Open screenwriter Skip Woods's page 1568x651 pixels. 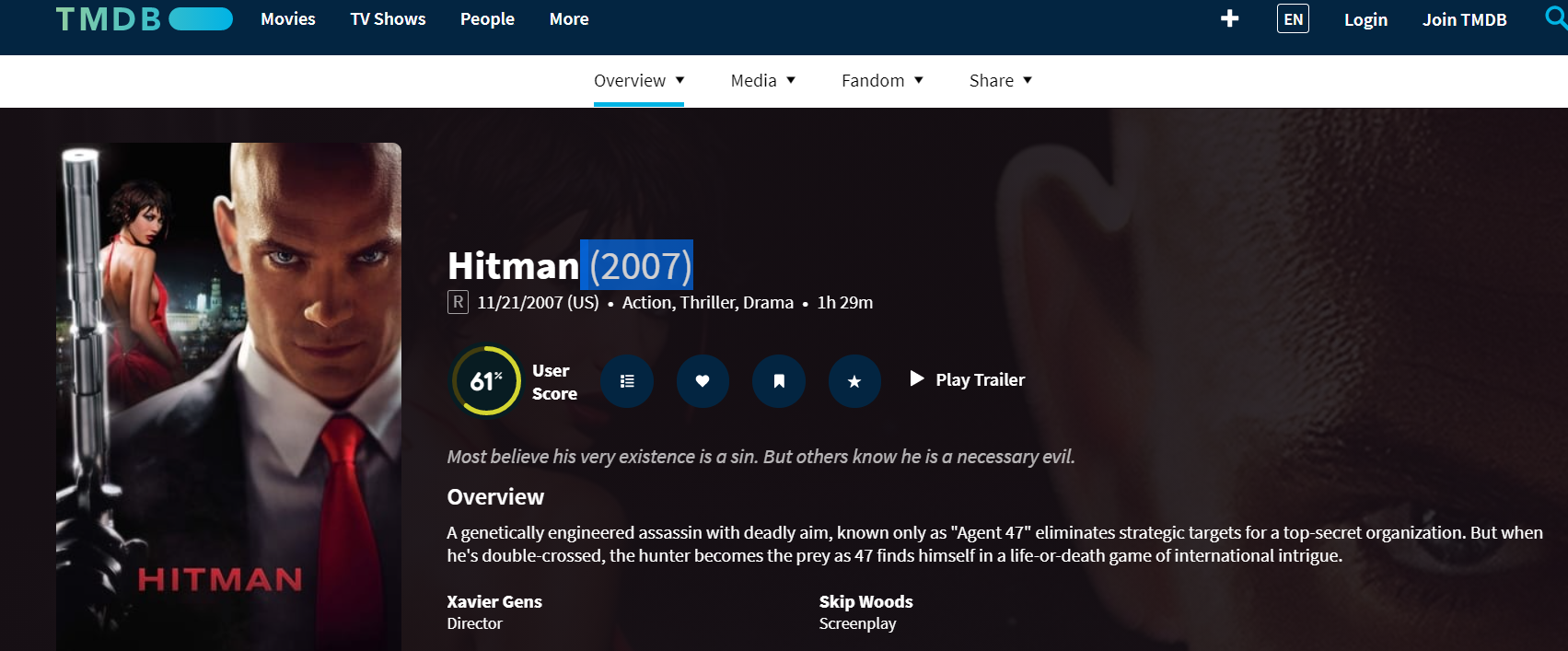point(866,601)
